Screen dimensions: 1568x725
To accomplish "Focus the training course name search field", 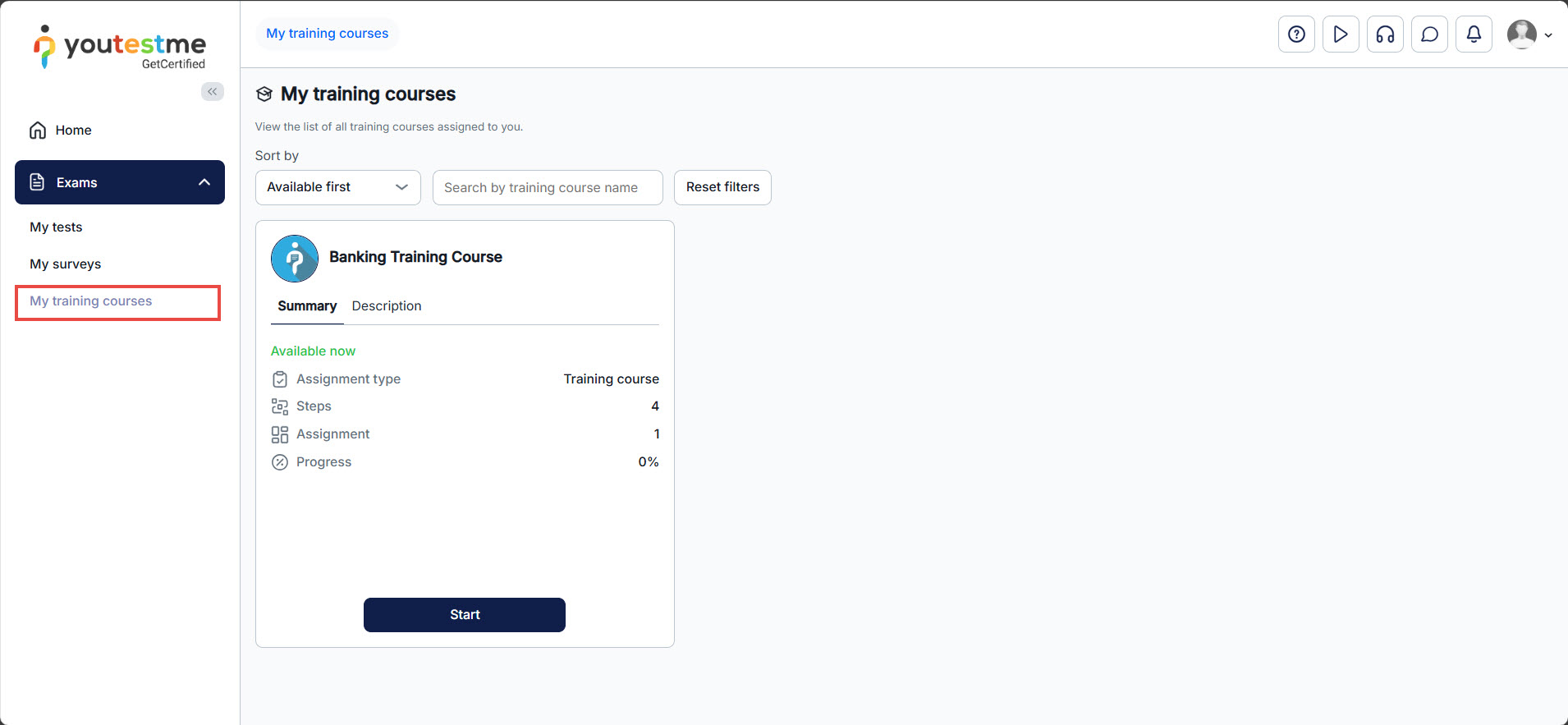I will pyautogui.click(x=547, y=187).
